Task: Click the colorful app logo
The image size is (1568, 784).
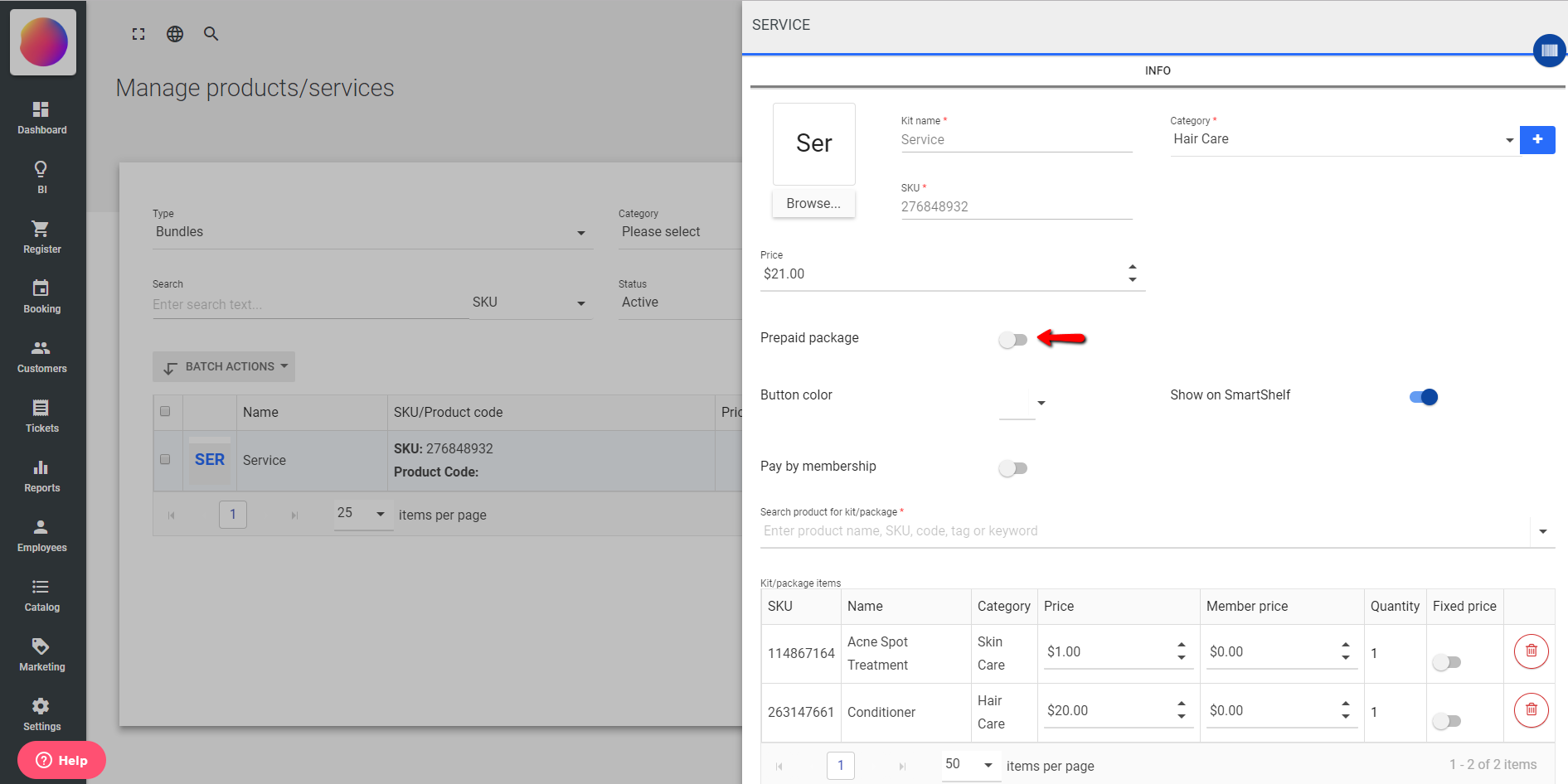Action: 43,42
